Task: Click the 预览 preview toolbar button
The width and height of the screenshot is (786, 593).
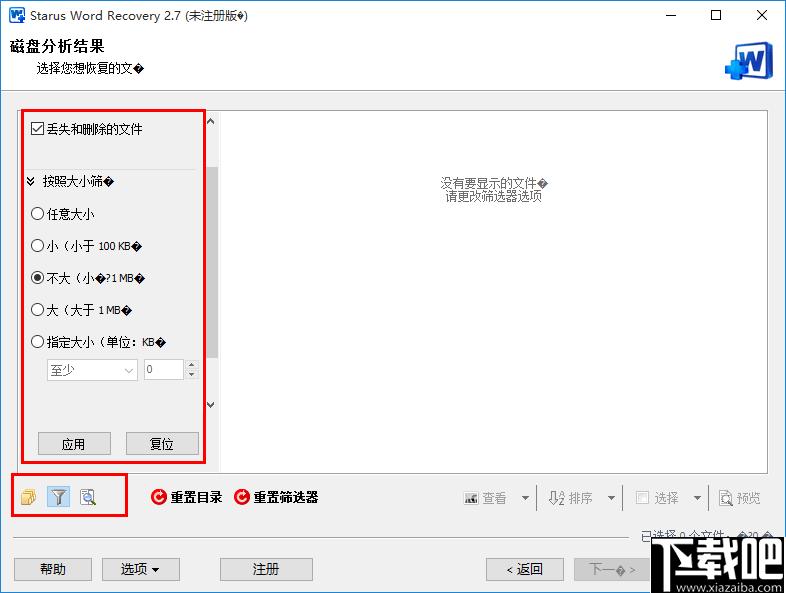Action: 740,498
